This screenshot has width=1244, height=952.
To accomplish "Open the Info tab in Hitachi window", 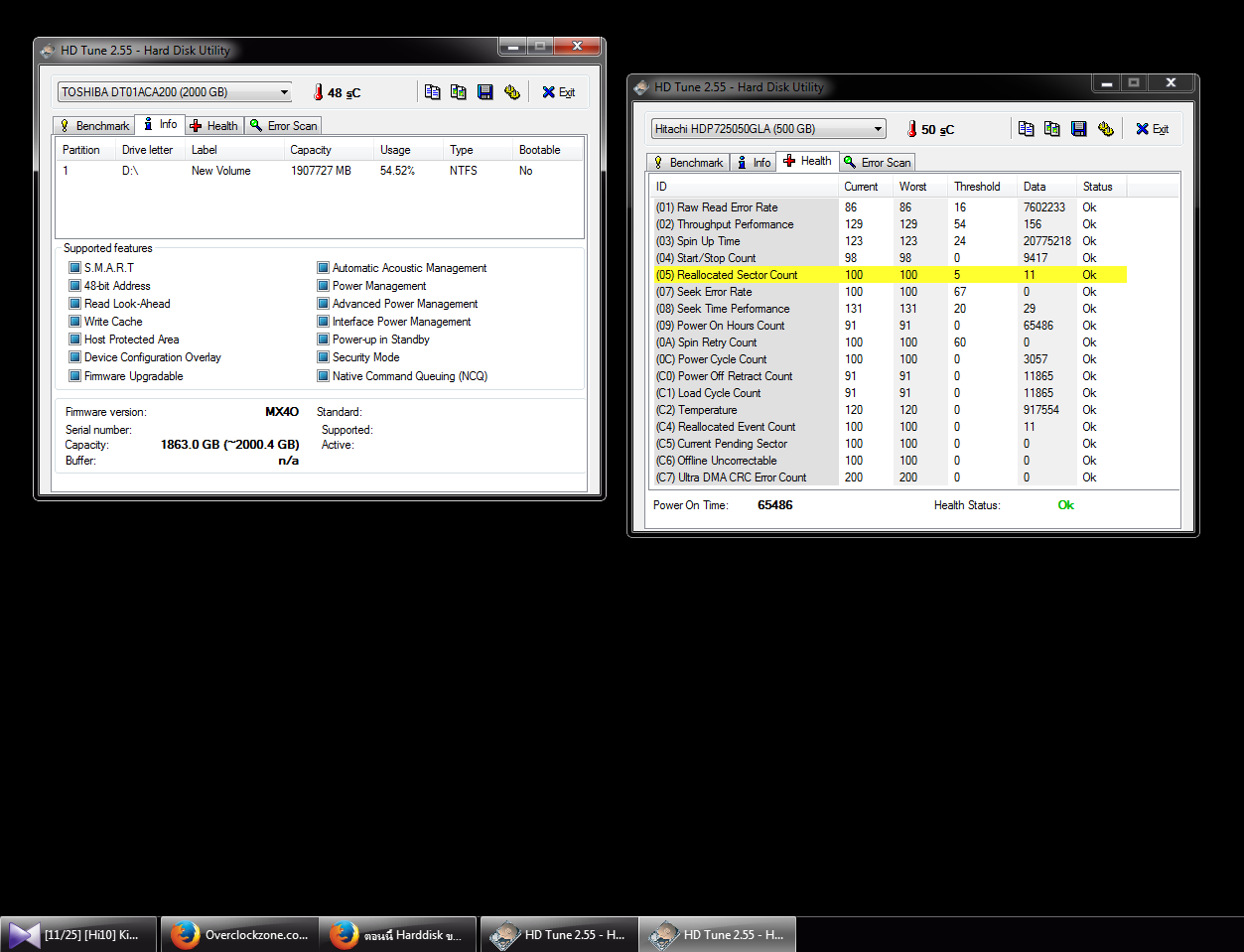I will (754, 163).
